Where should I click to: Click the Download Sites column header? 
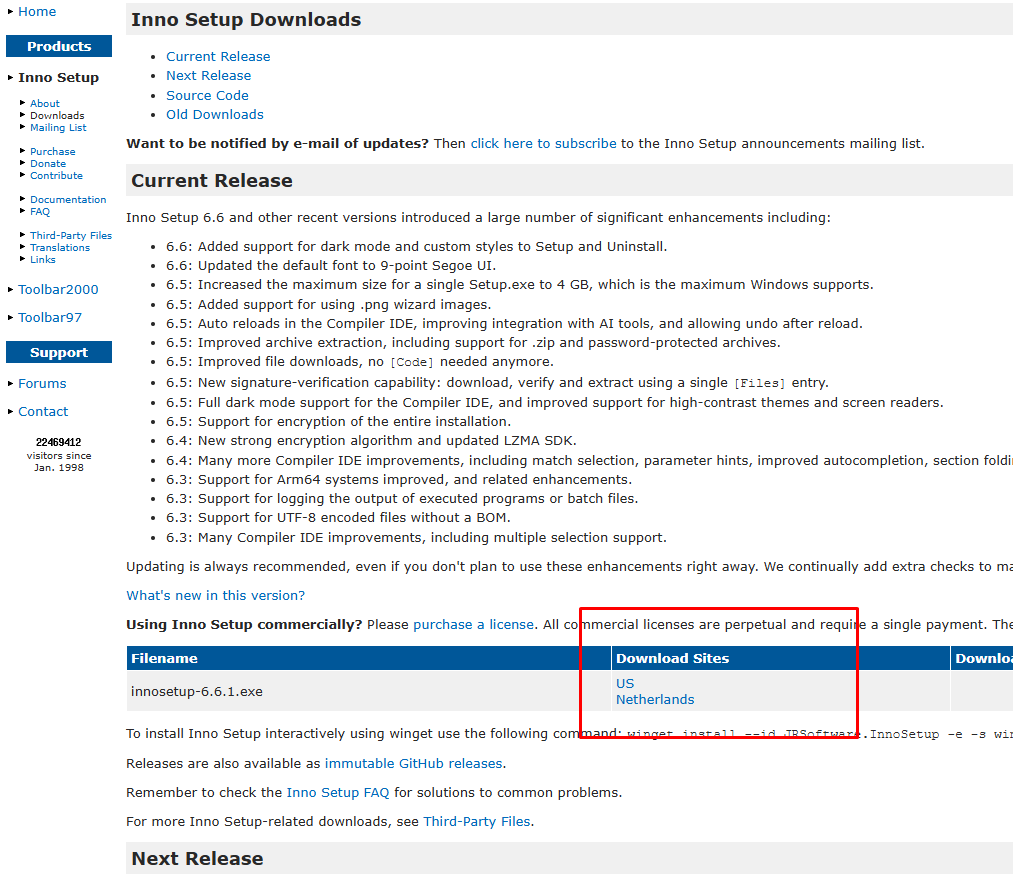pyautogui.click(x=780, y=658)
